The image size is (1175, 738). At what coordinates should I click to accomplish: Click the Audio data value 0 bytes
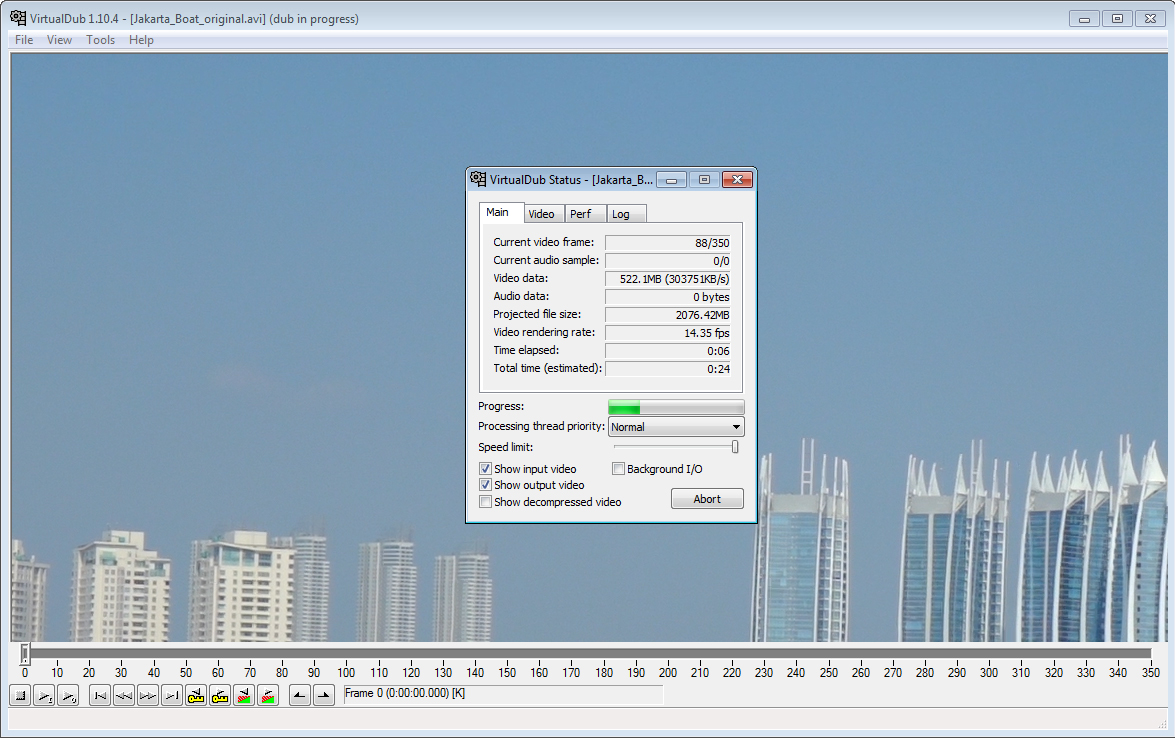point(668,297)
